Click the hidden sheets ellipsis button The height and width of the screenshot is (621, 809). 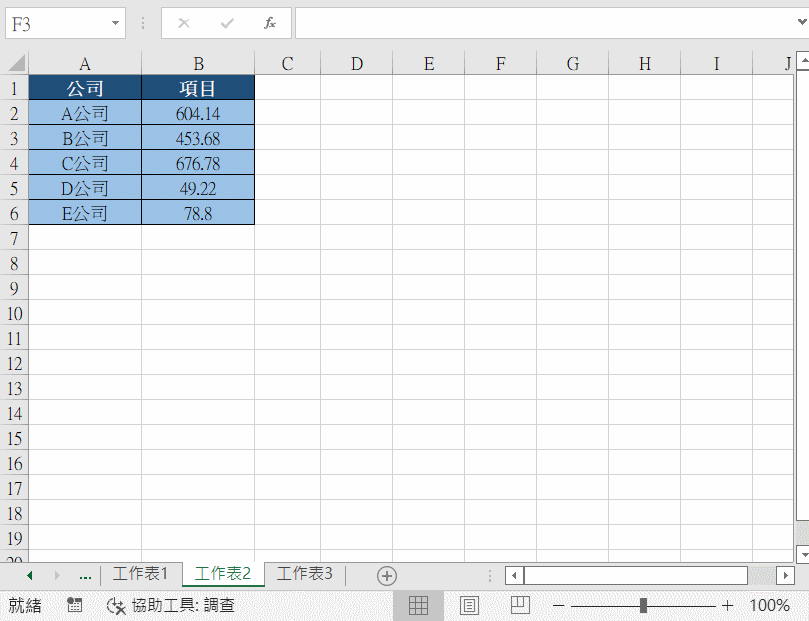[86, 576]
